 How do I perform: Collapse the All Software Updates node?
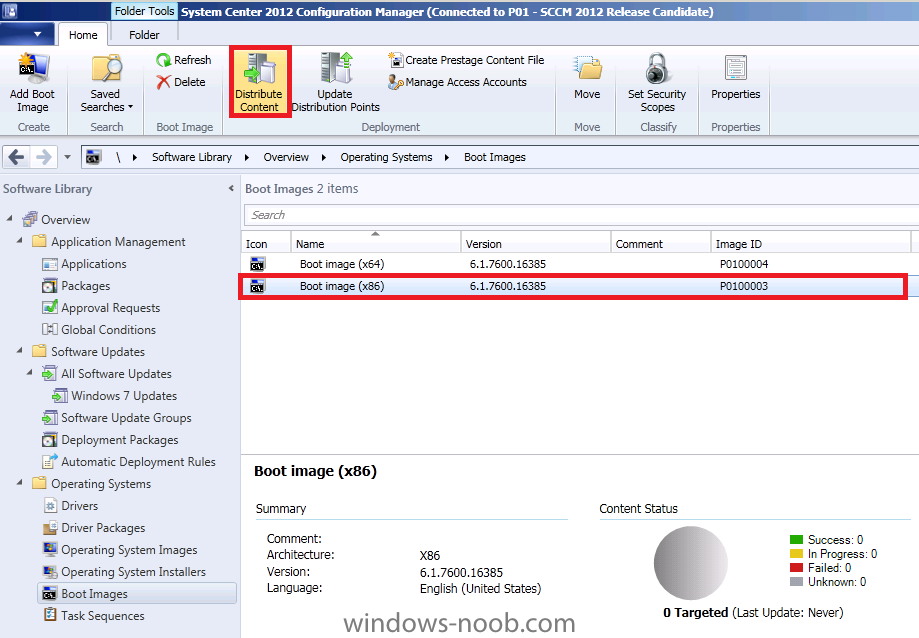(30, 372)
